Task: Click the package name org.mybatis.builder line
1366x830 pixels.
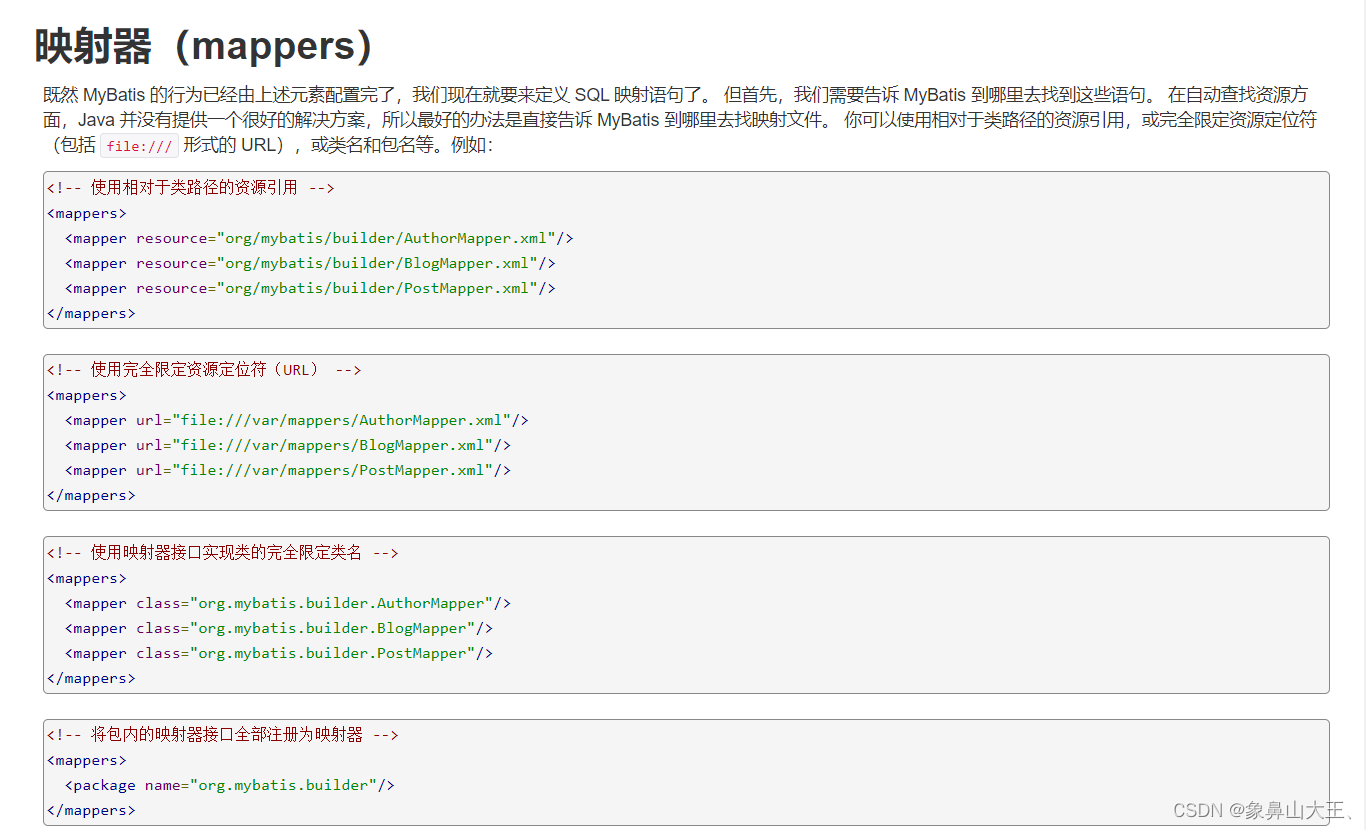Action: coord(230,785)
